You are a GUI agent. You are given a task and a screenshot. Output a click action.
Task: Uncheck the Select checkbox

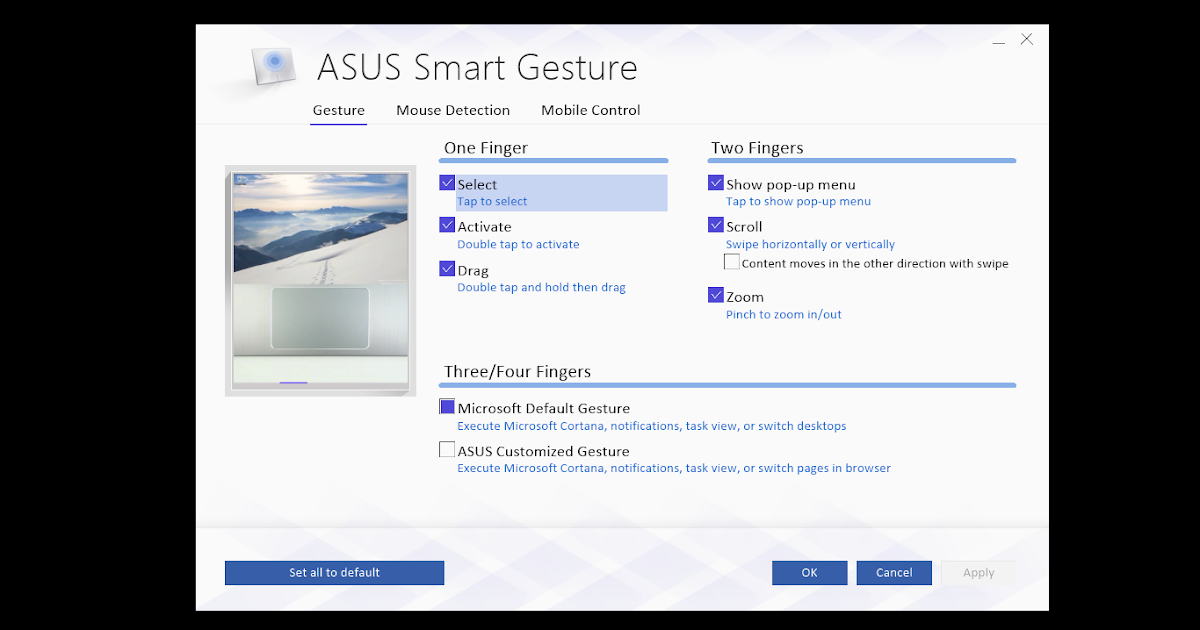(447, 183)
